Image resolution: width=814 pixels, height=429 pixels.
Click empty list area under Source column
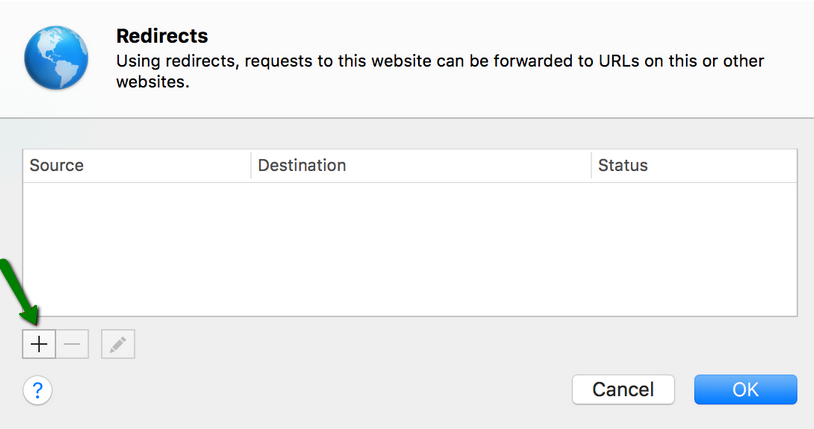point(137,249)
